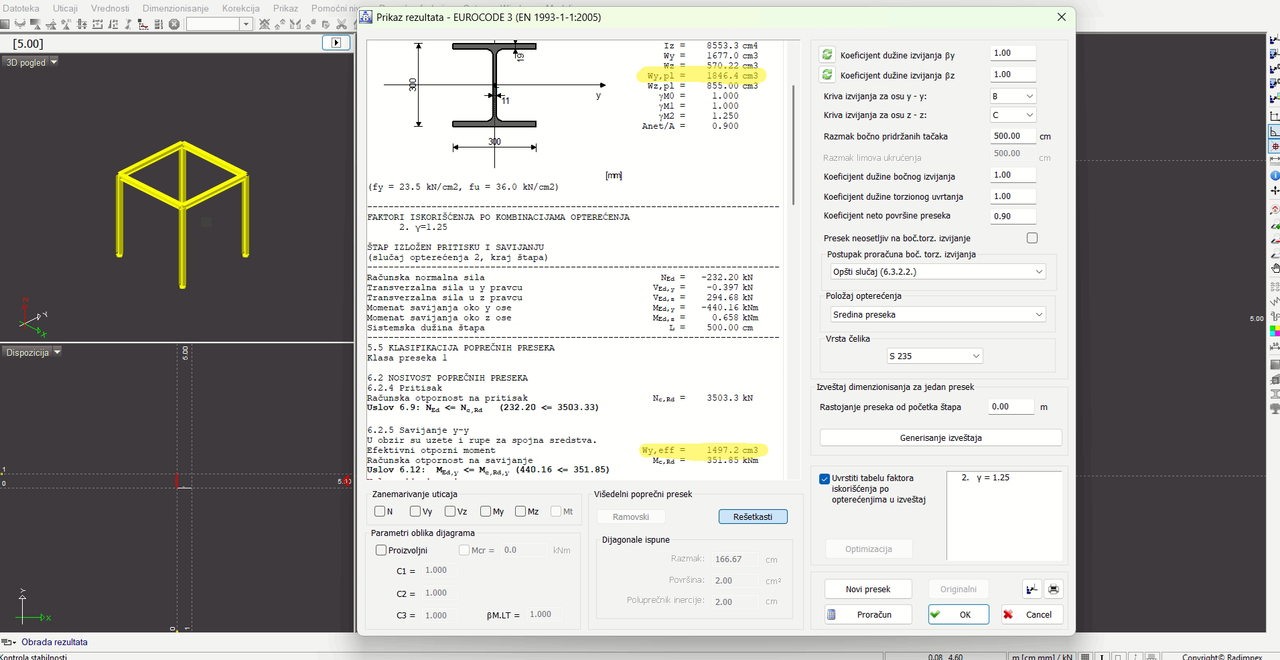Click the ortho angle icon in the right toolbar
Screen dimensions: 1280x660
click(1274, 131)
